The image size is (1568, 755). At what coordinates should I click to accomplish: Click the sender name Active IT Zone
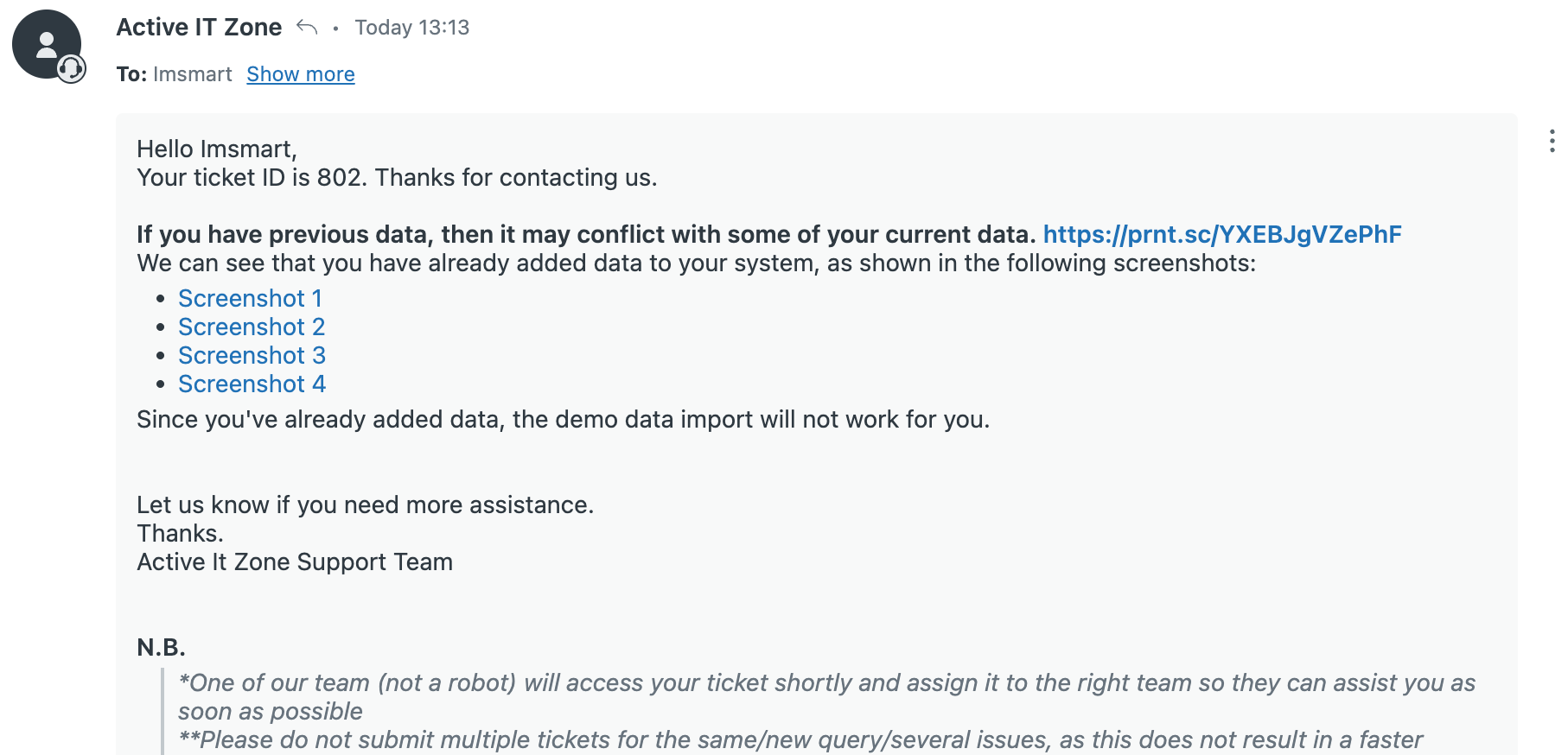click(199, 27)
